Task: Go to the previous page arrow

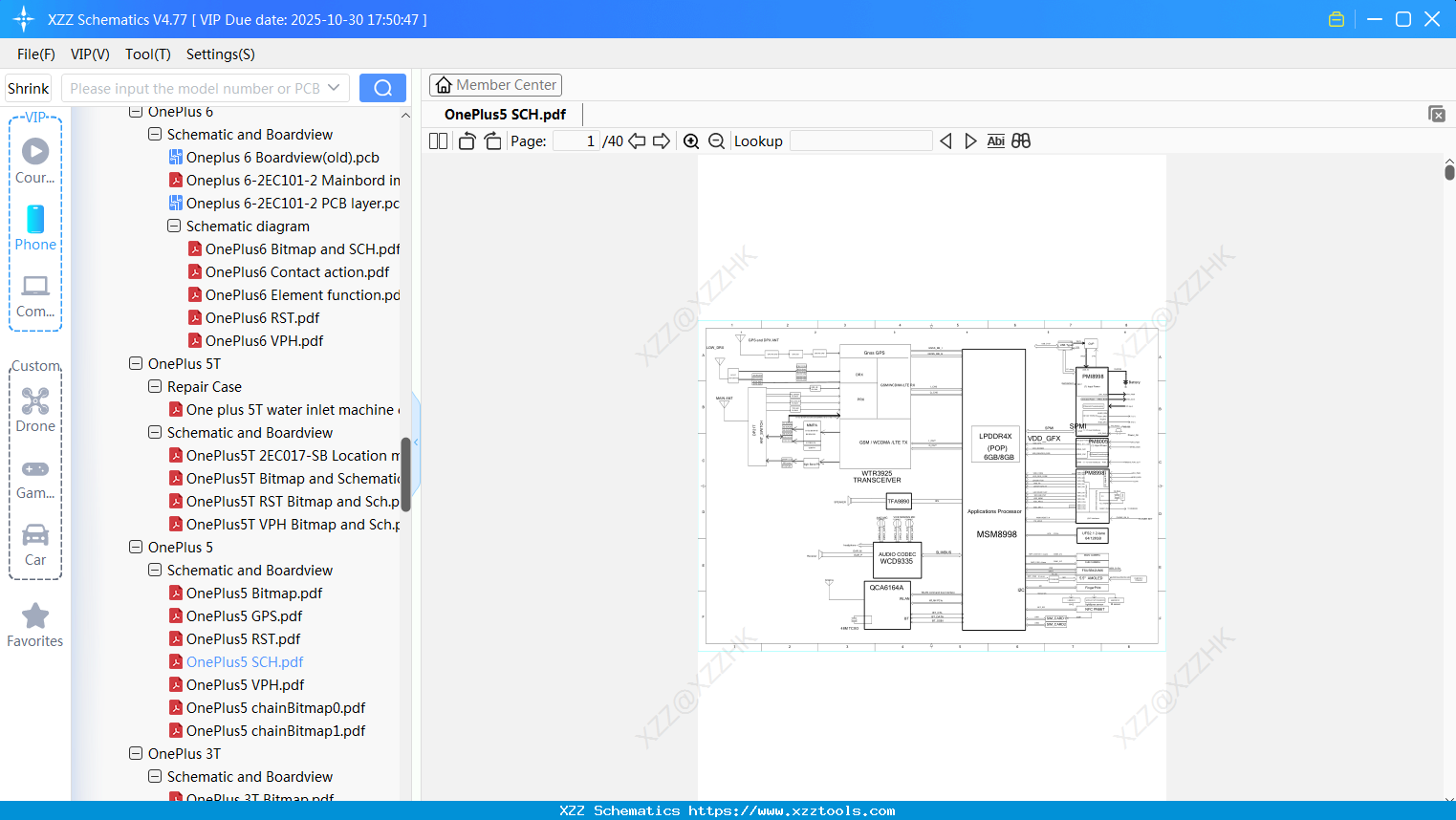Action: click(x=637, y=141)
